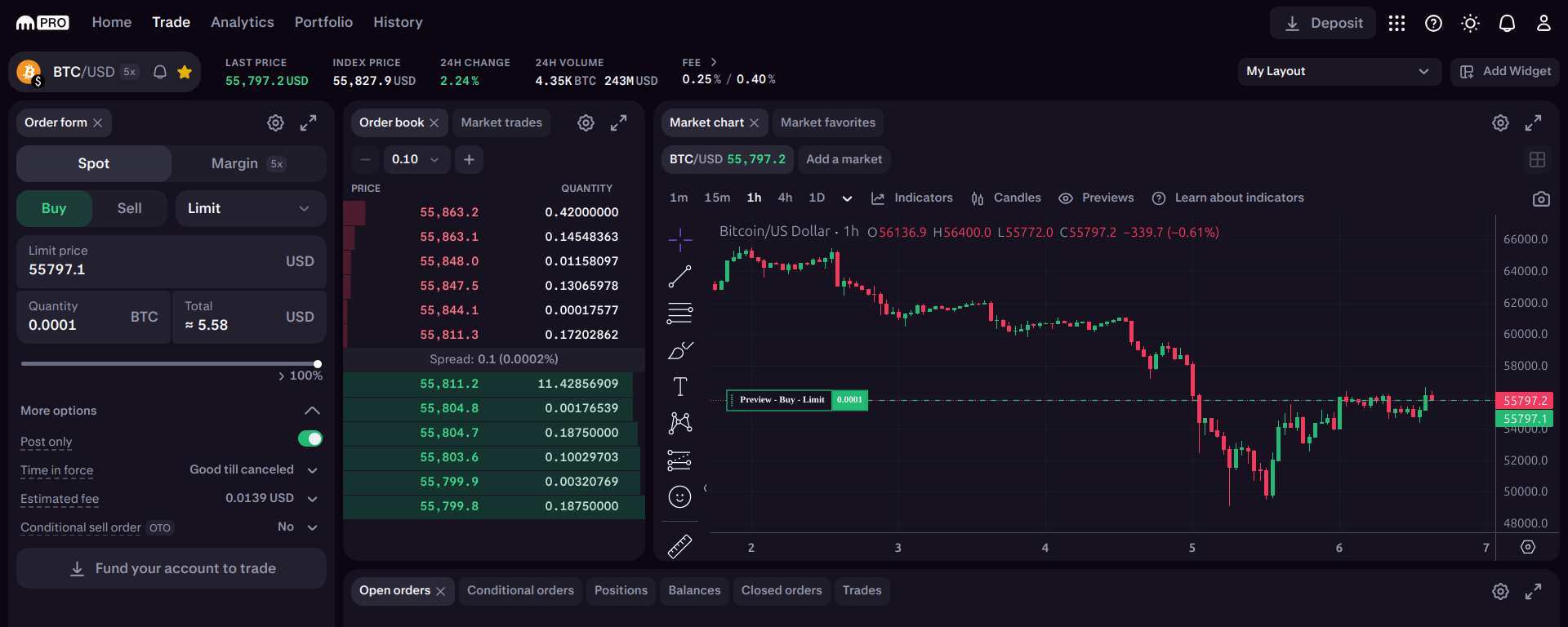Expand the Order book panel fullscreen
The image size is (1568, 627).
coord(618,122)
